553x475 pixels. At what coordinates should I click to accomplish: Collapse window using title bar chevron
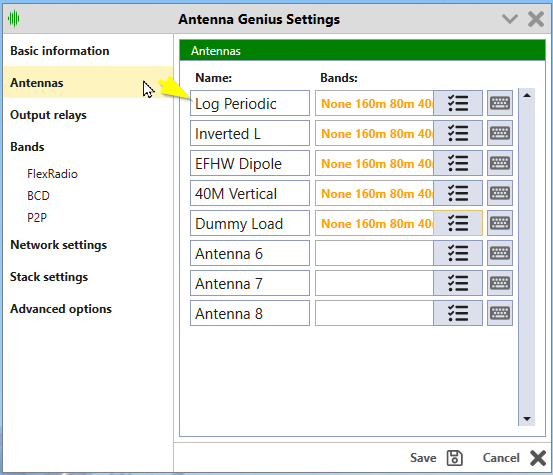(x=510, y=19)
